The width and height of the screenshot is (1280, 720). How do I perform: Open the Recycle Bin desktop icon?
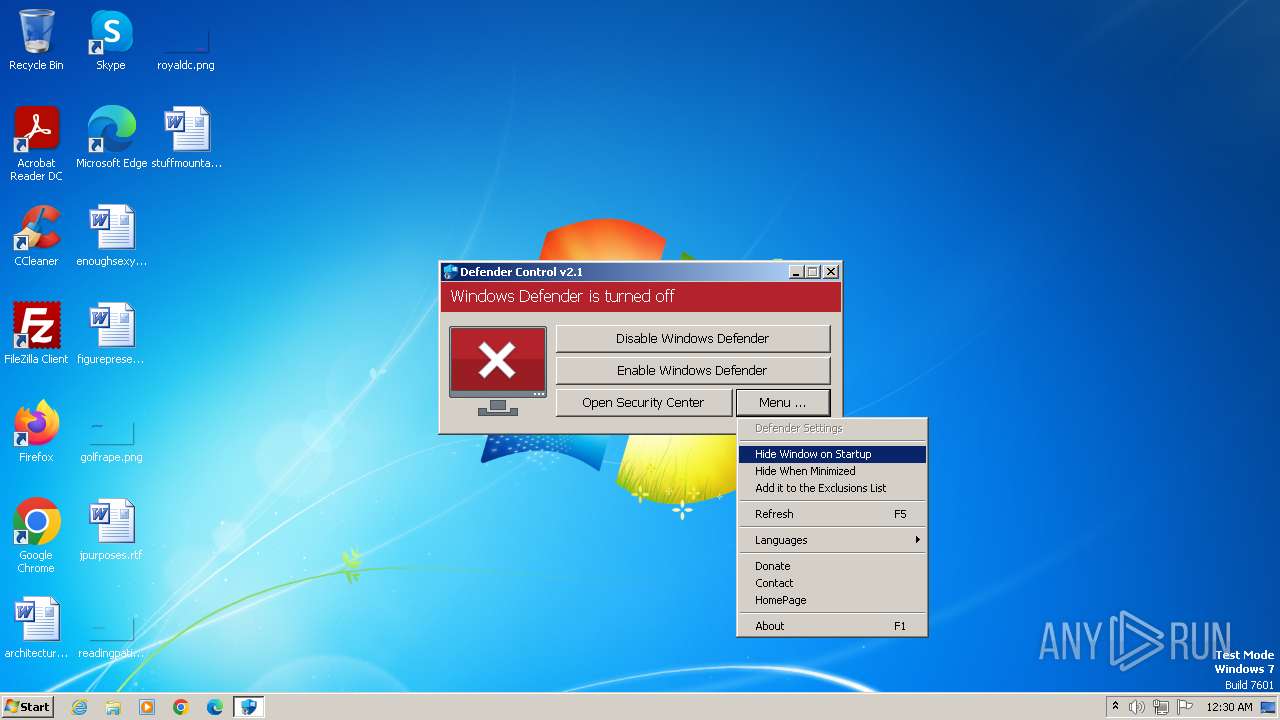[36, 40]
